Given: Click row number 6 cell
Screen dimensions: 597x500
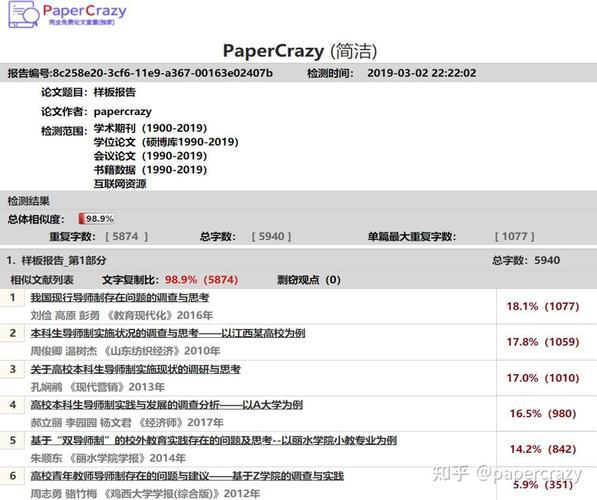Looking at the screenshot, I should (13, 476).
